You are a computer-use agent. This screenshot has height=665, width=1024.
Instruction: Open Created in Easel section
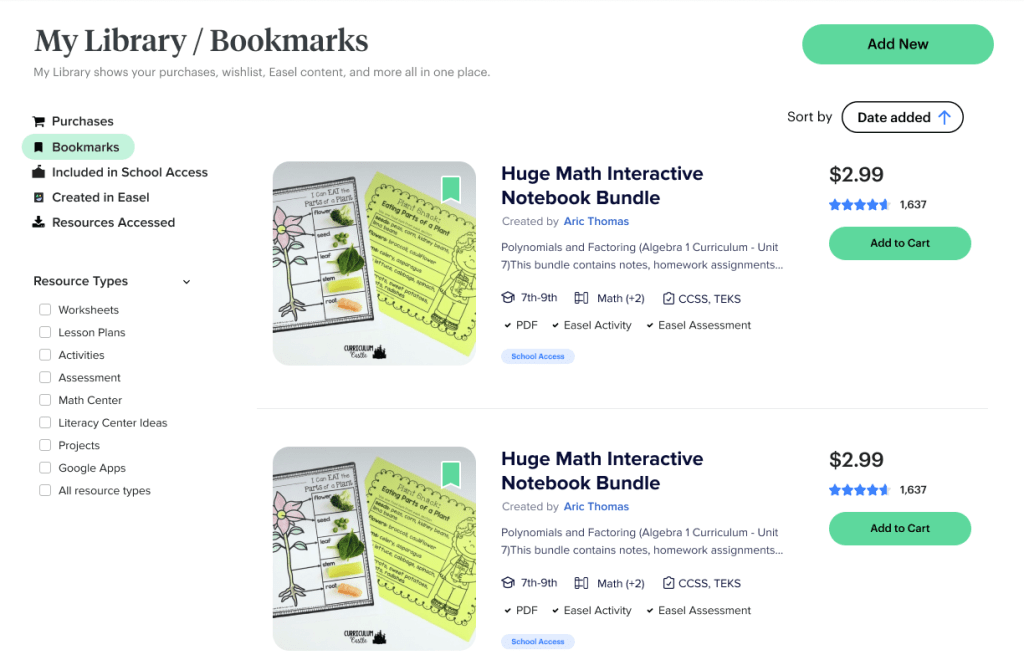(x=100, y=197)
